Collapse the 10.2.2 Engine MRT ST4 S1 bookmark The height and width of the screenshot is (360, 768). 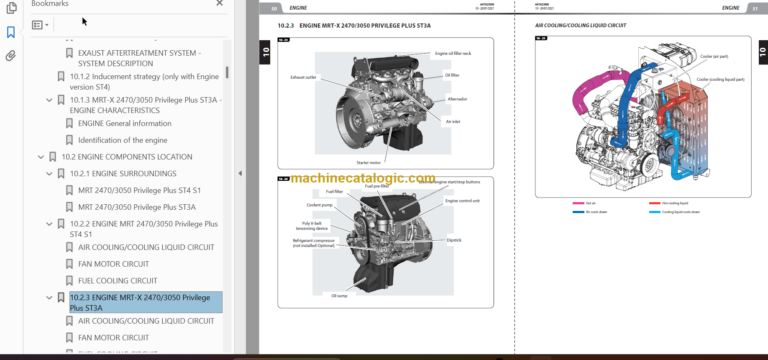pos(49,224)
